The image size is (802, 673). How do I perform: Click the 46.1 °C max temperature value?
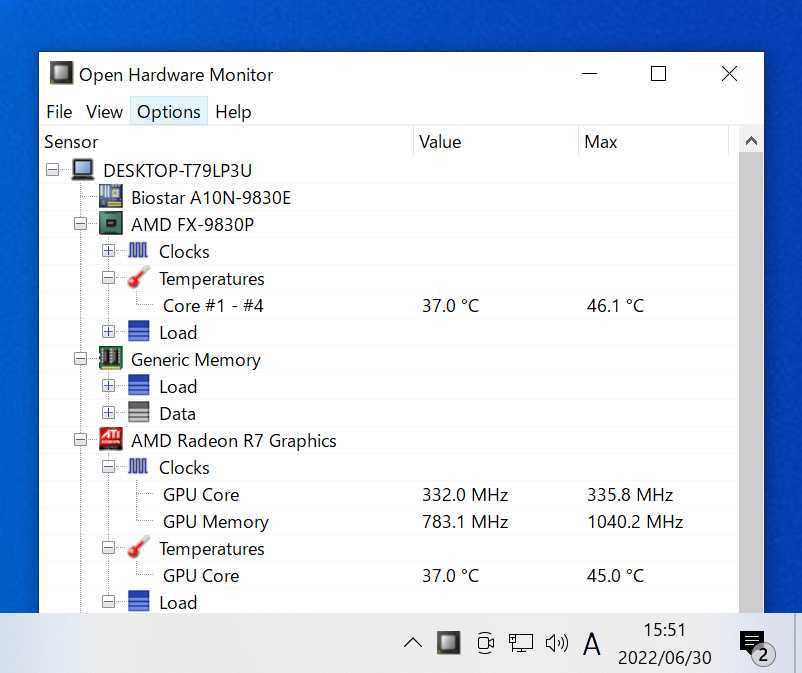615,305
